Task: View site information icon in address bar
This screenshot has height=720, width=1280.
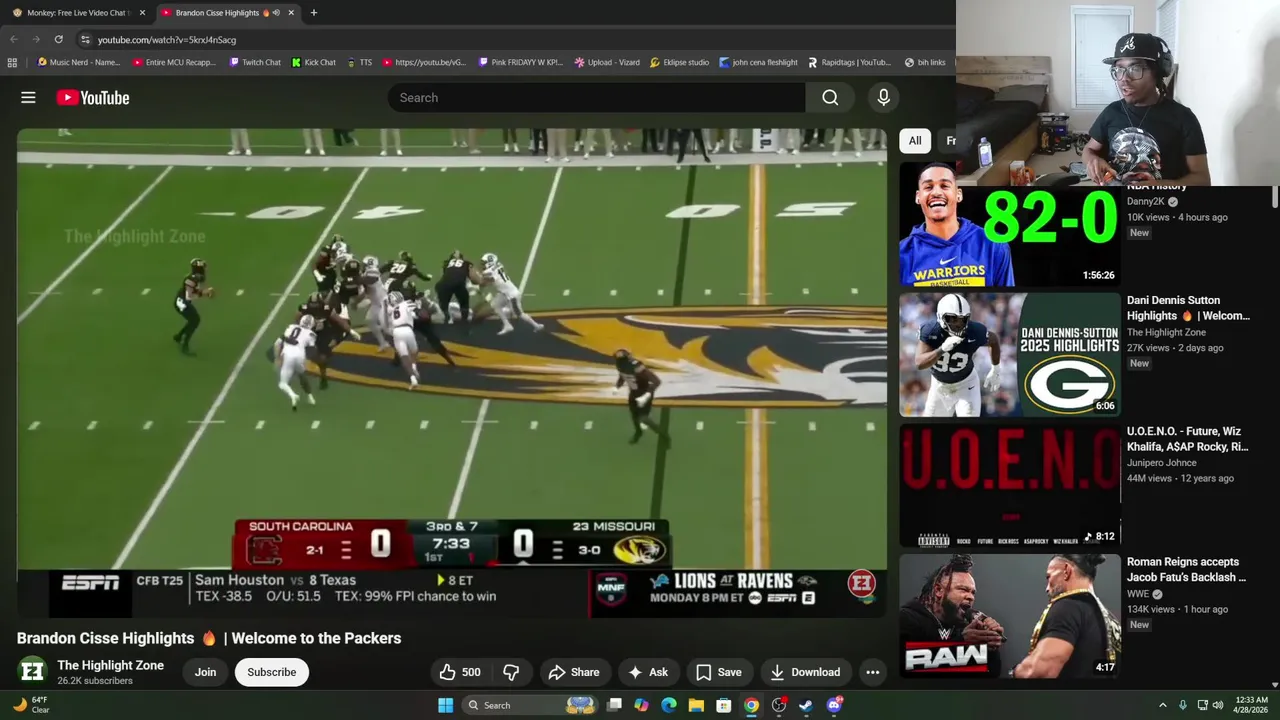Action: (85, 39)
